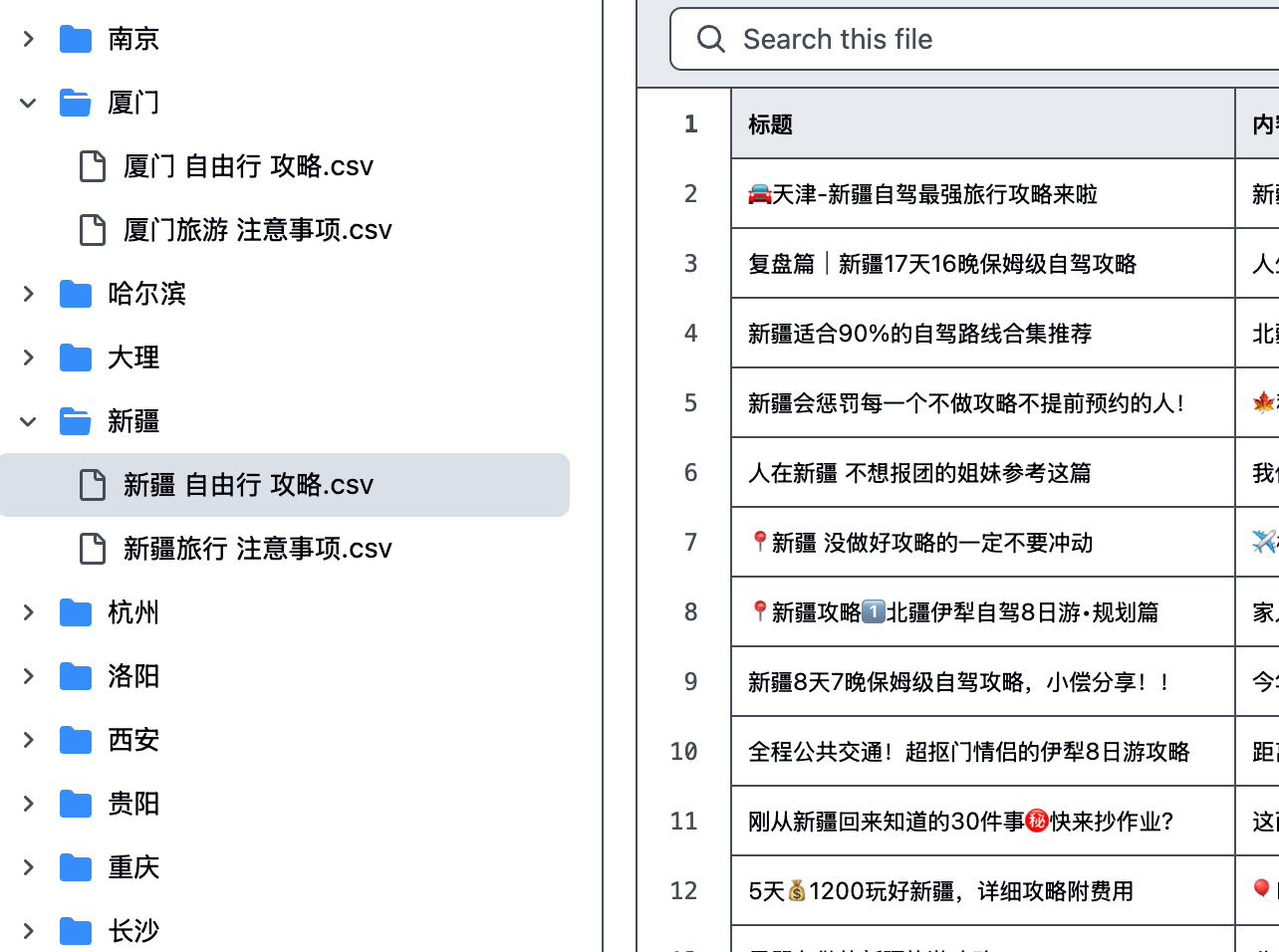
Task: Click the search magnifier icon
Action: [711, 39]
